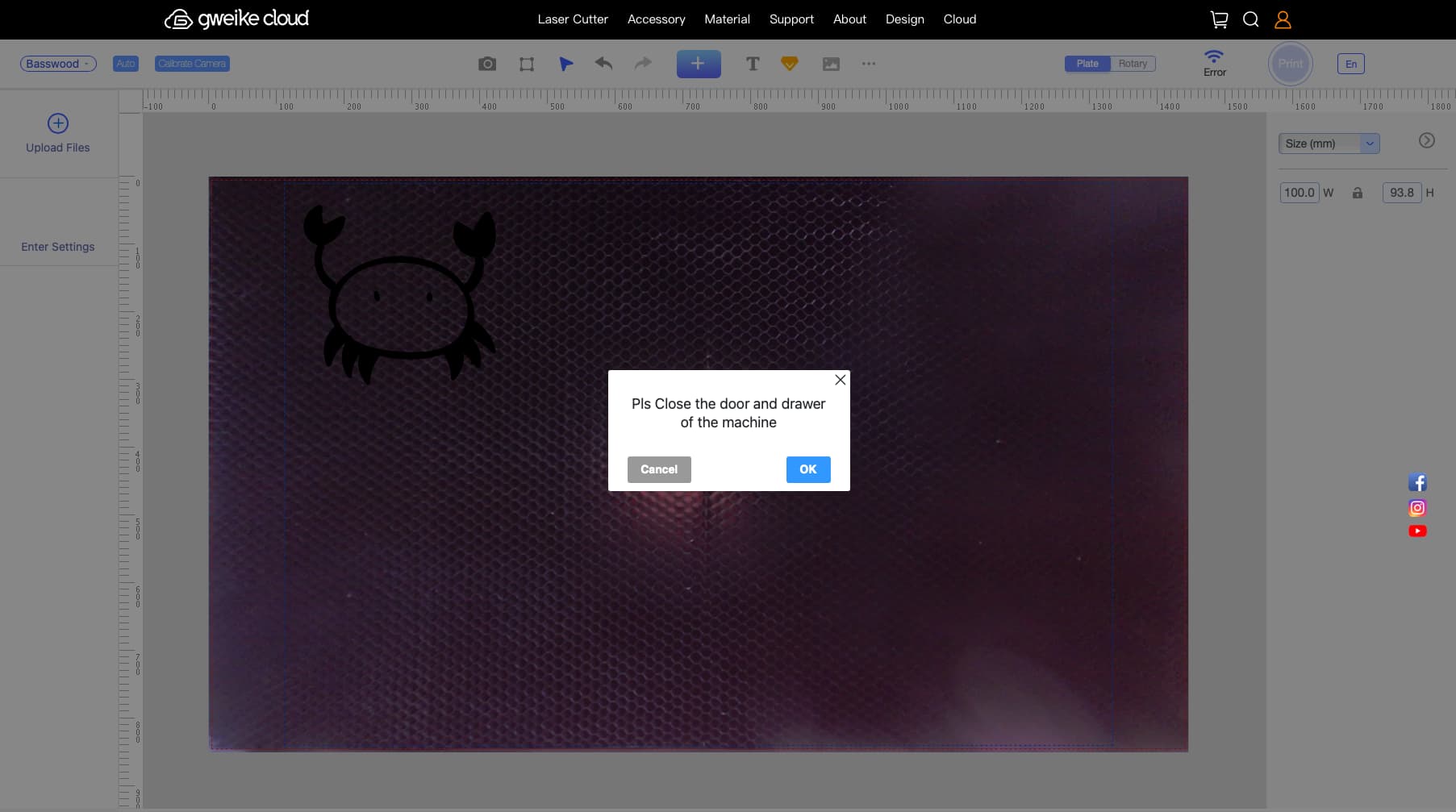Click the camera capture icon
The height and width of the screenshot is (812, 1456).
(486, 64)
